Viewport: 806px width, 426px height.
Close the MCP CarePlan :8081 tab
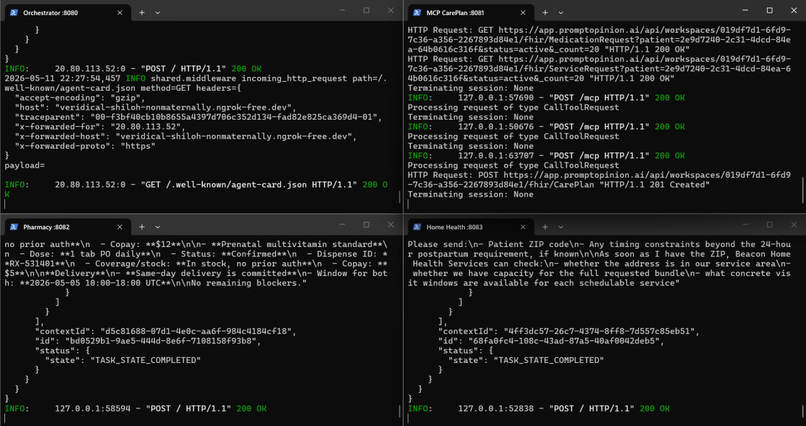pos(523,13)
